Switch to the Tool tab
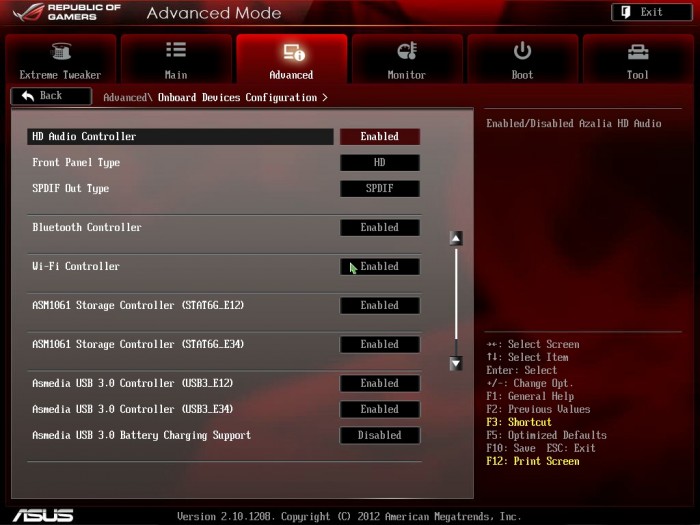Image resolution: width=700 pixels, height=525 pixels. point(638,58)
